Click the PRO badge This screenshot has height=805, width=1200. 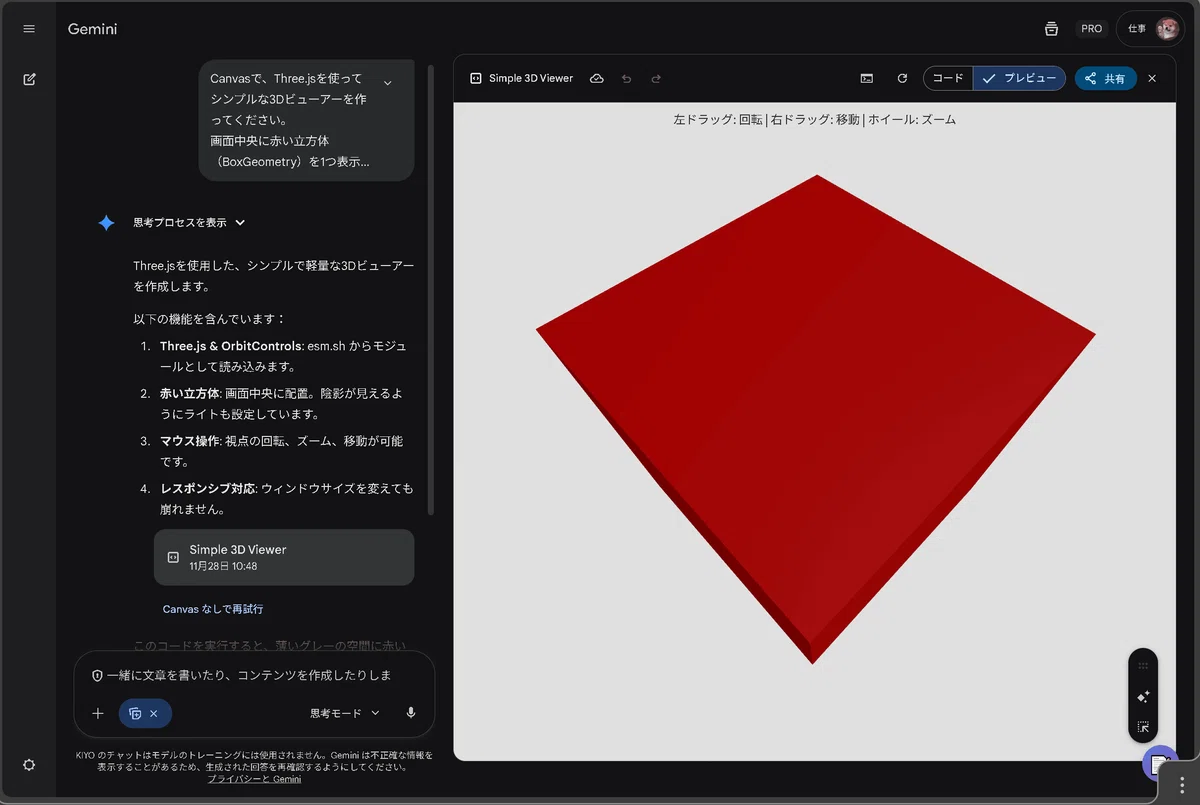(1092, 29)
